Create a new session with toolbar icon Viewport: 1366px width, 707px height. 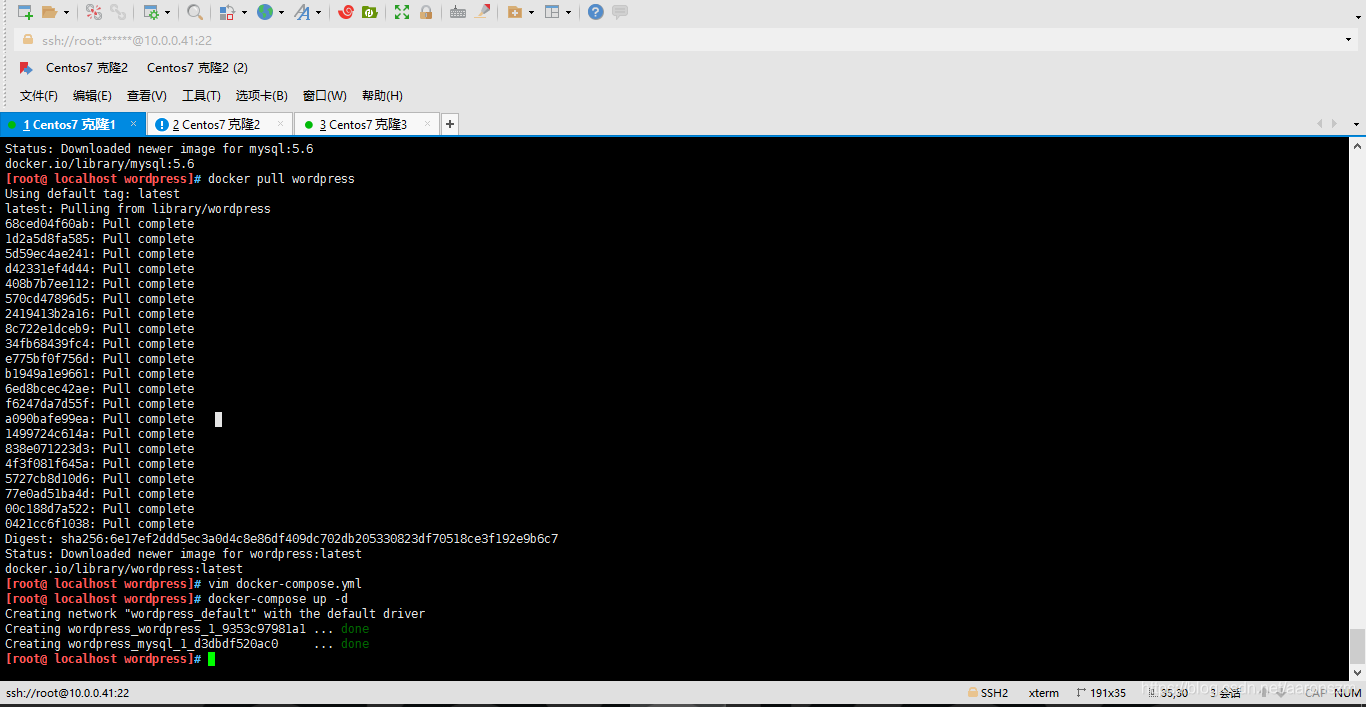click(x=24, y=12)
